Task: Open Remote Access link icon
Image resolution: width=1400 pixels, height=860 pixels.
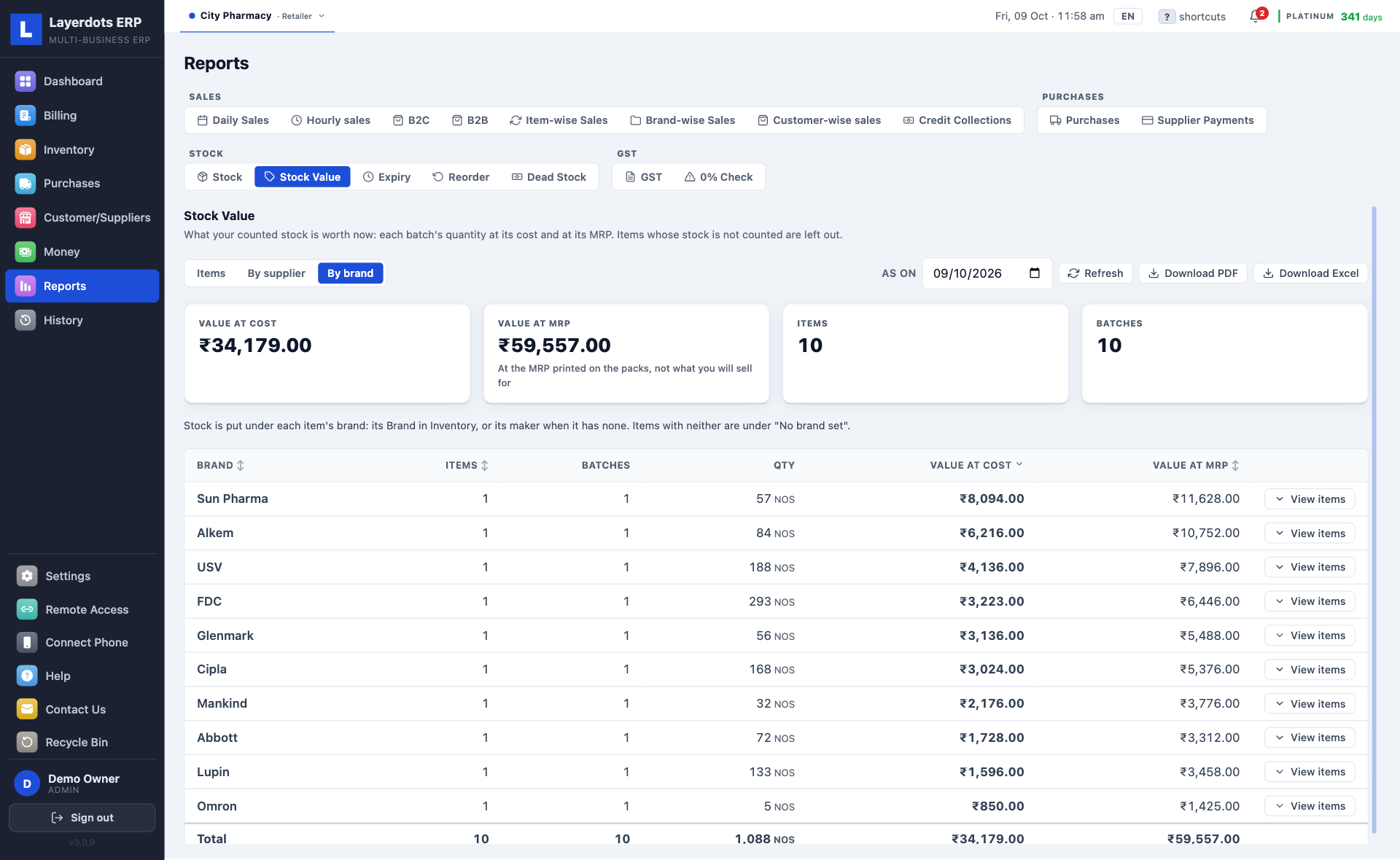Action: click(27, 609)
